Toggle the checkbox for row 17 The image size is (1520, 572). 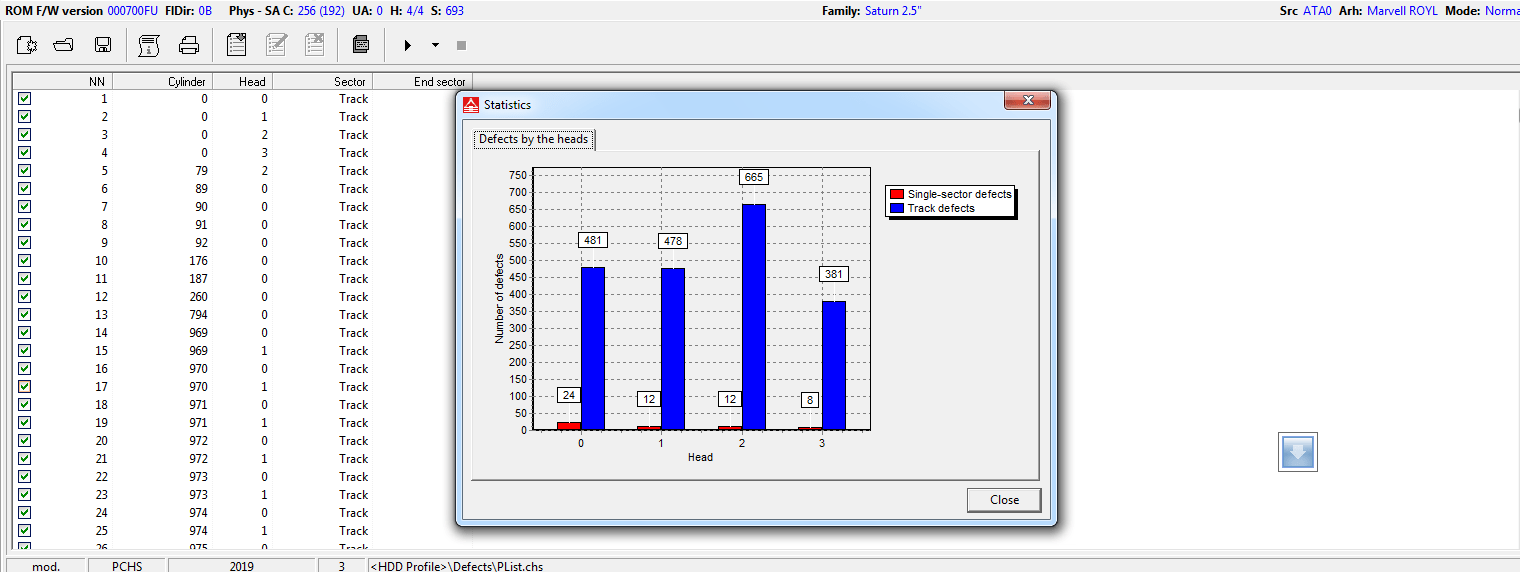[x=25, y=387]
